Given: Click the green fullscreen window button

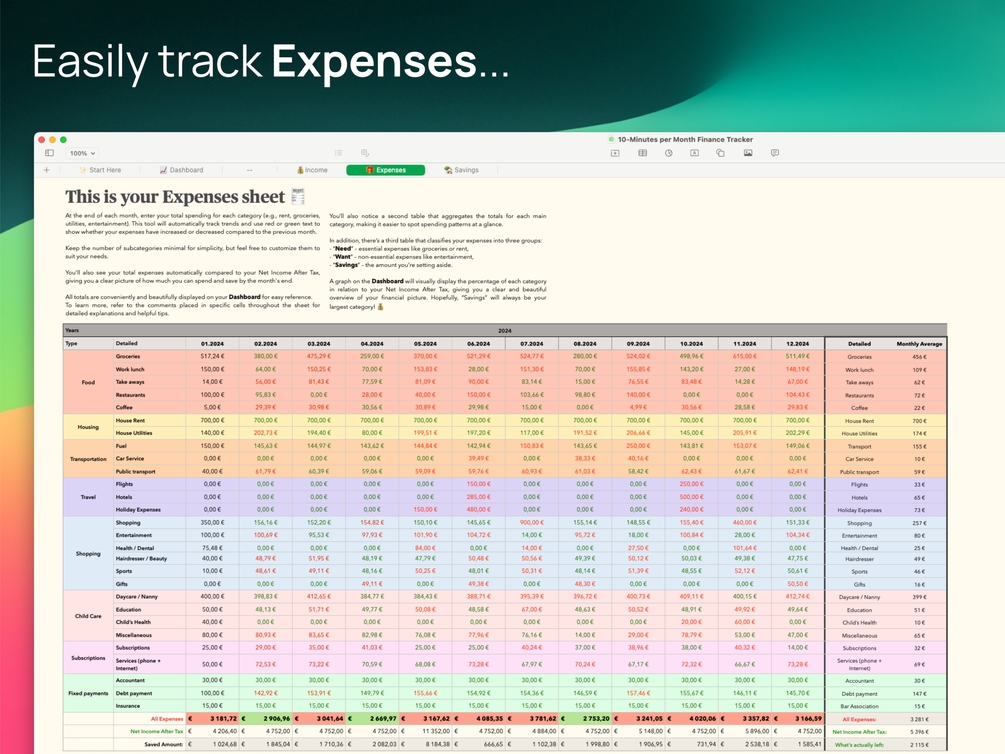Looking at the screenshot, I should (x=63, y=139).
